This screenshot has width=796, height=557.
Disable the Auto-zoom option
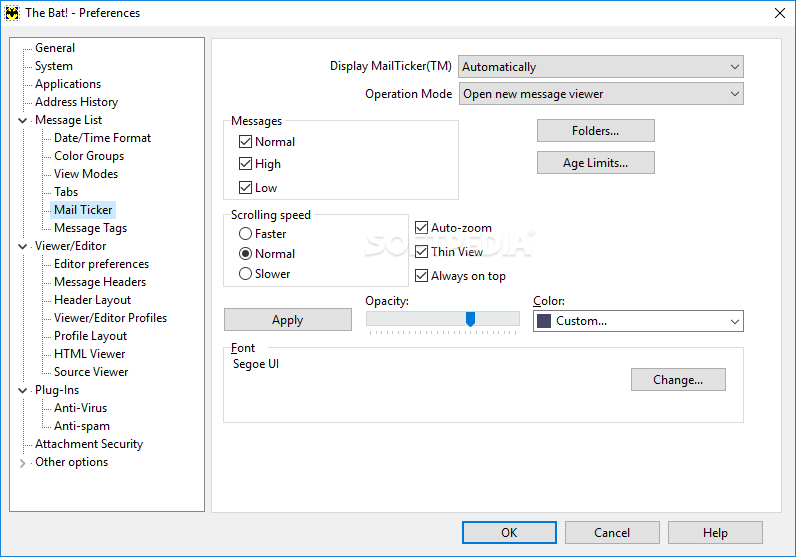click(x=421, y=228)
